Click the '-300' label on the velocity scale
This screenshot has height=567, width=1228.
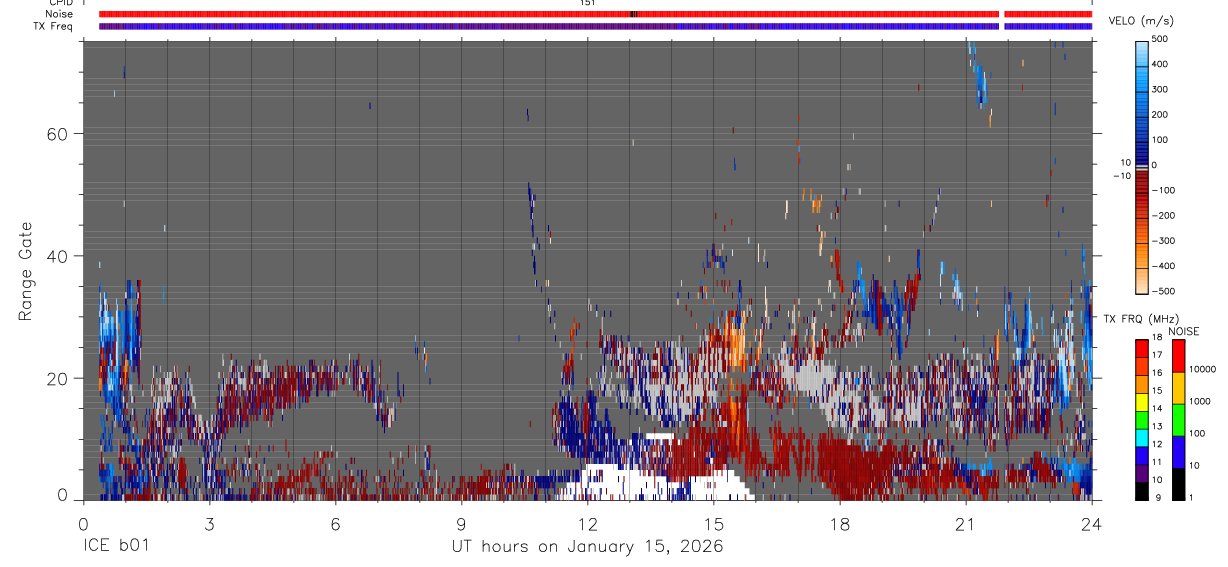tap(1164, 240)
